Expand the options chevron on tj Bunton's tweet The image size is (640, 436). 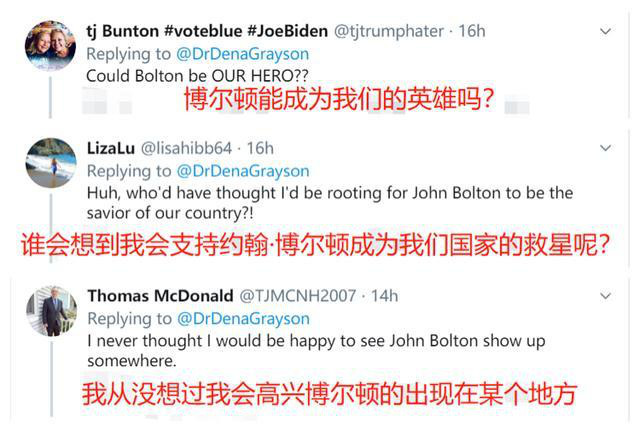(x=605, y=32)
